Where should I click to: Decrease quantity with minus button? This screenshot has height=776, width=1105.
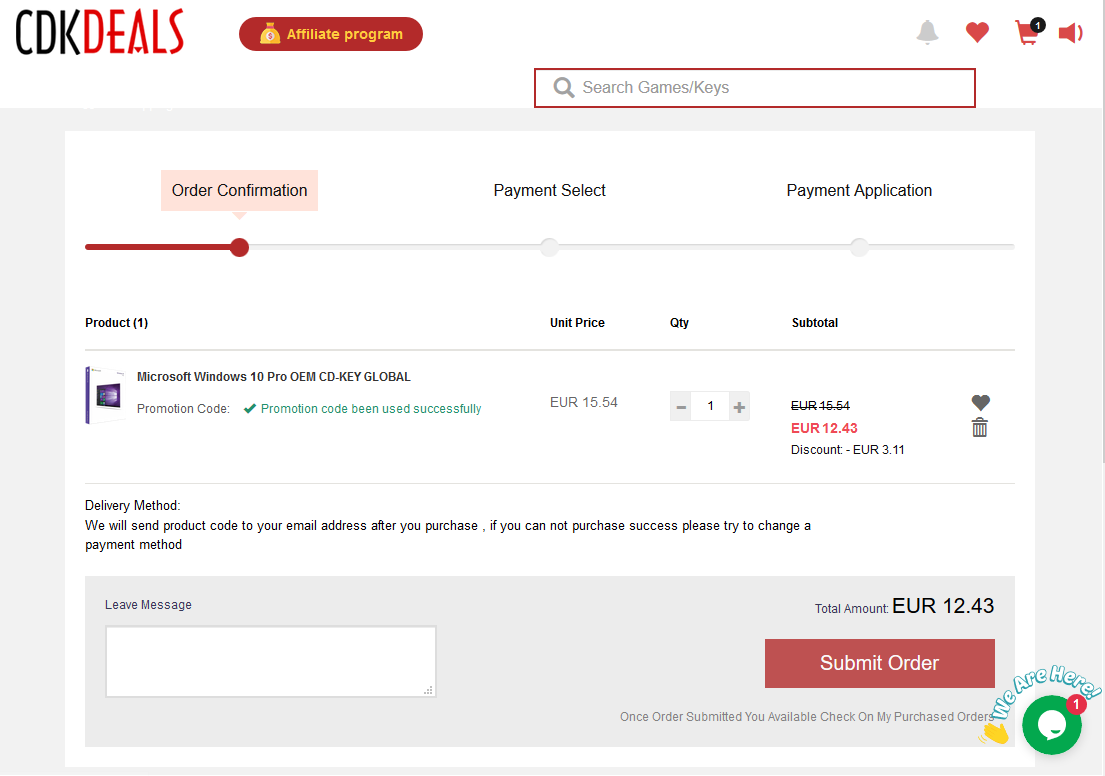tap(681, 407)
